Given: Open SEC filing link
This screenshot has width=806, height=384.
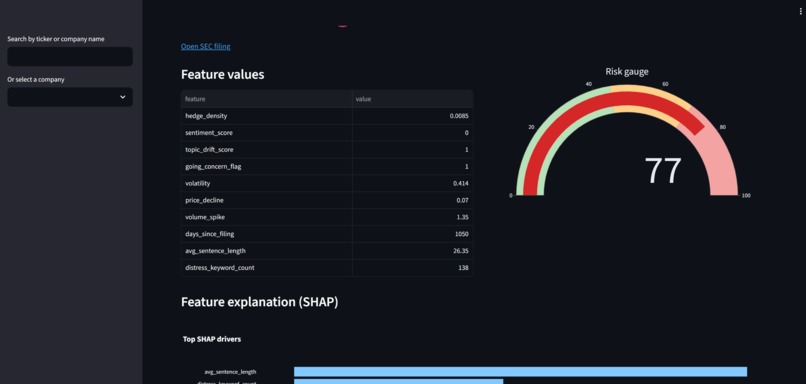Looking at the screenshot, I should coord(206,46).
